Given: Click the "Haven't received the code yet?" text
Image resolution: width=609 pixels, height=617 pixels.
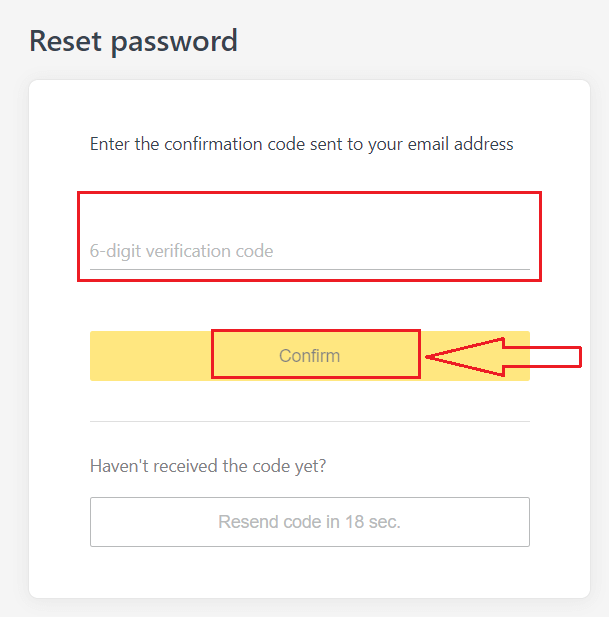Looking at the screenshot, I should pos(208,466).
